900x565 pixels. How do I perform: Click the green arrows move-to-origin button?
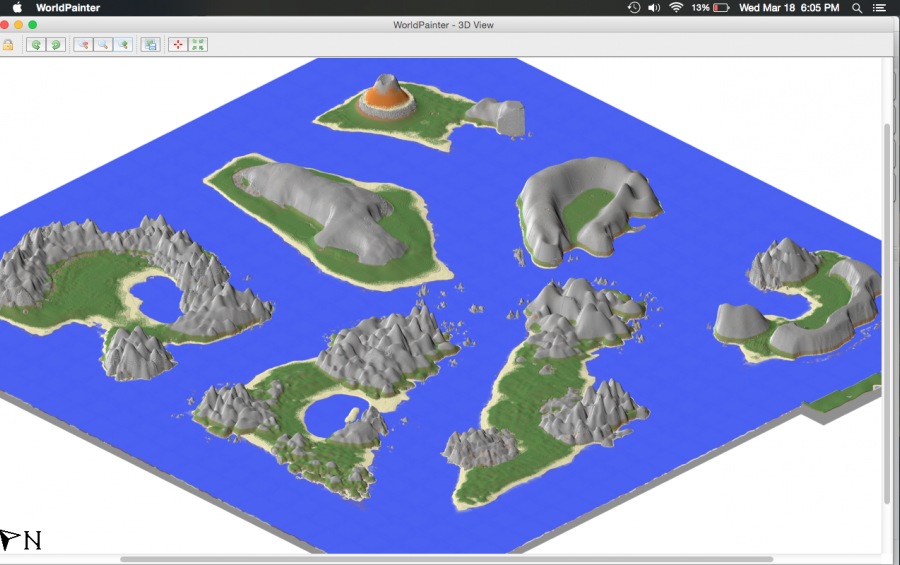[198, 45]
